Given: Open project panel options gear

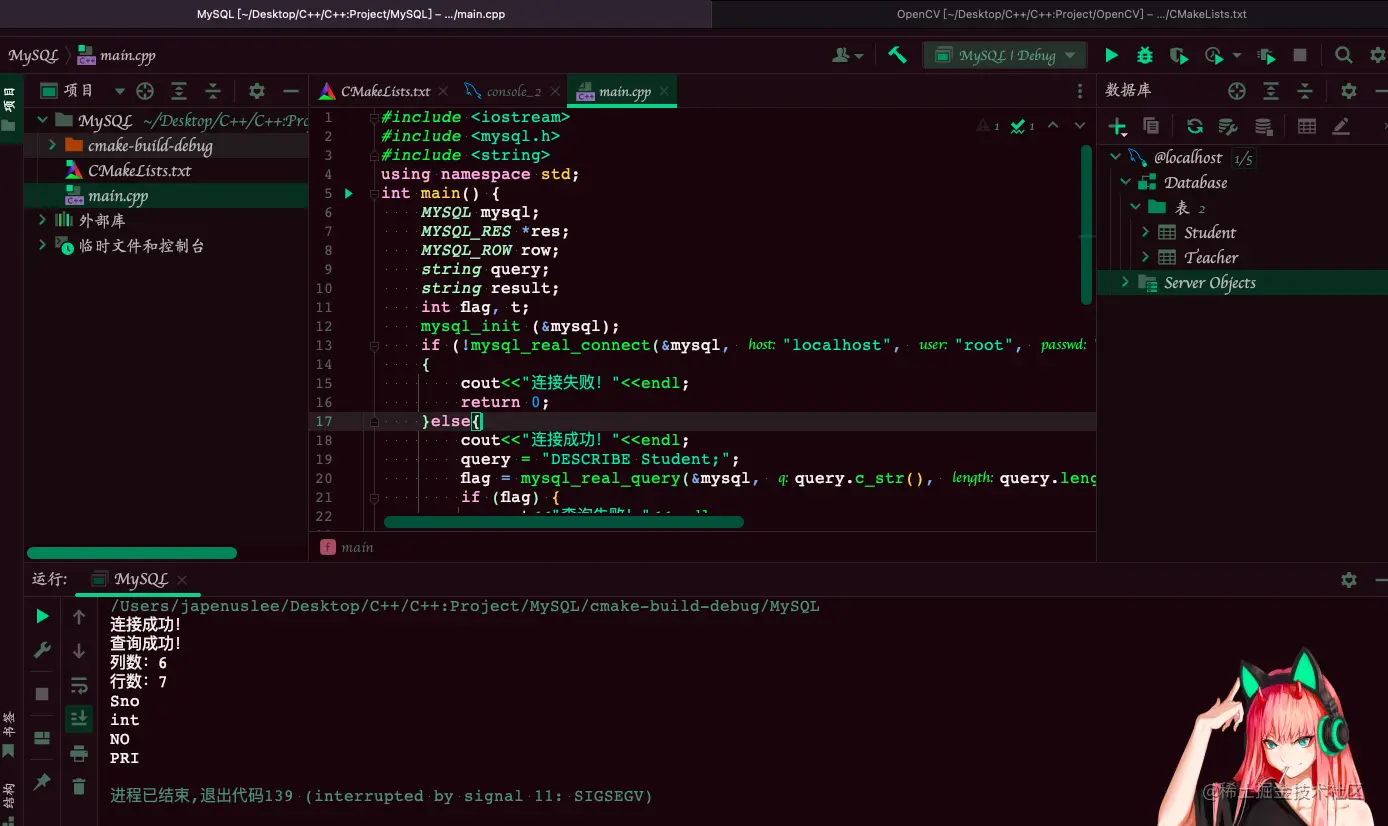Looking at the screenshot, I should (x=257, y=91).
